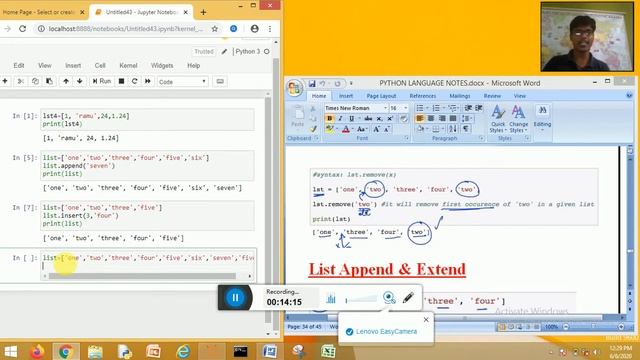Show paragraph marks with the pilcrow button
Image resolution: width=640 pixels, height=360 pixels.
click(466, 129)
